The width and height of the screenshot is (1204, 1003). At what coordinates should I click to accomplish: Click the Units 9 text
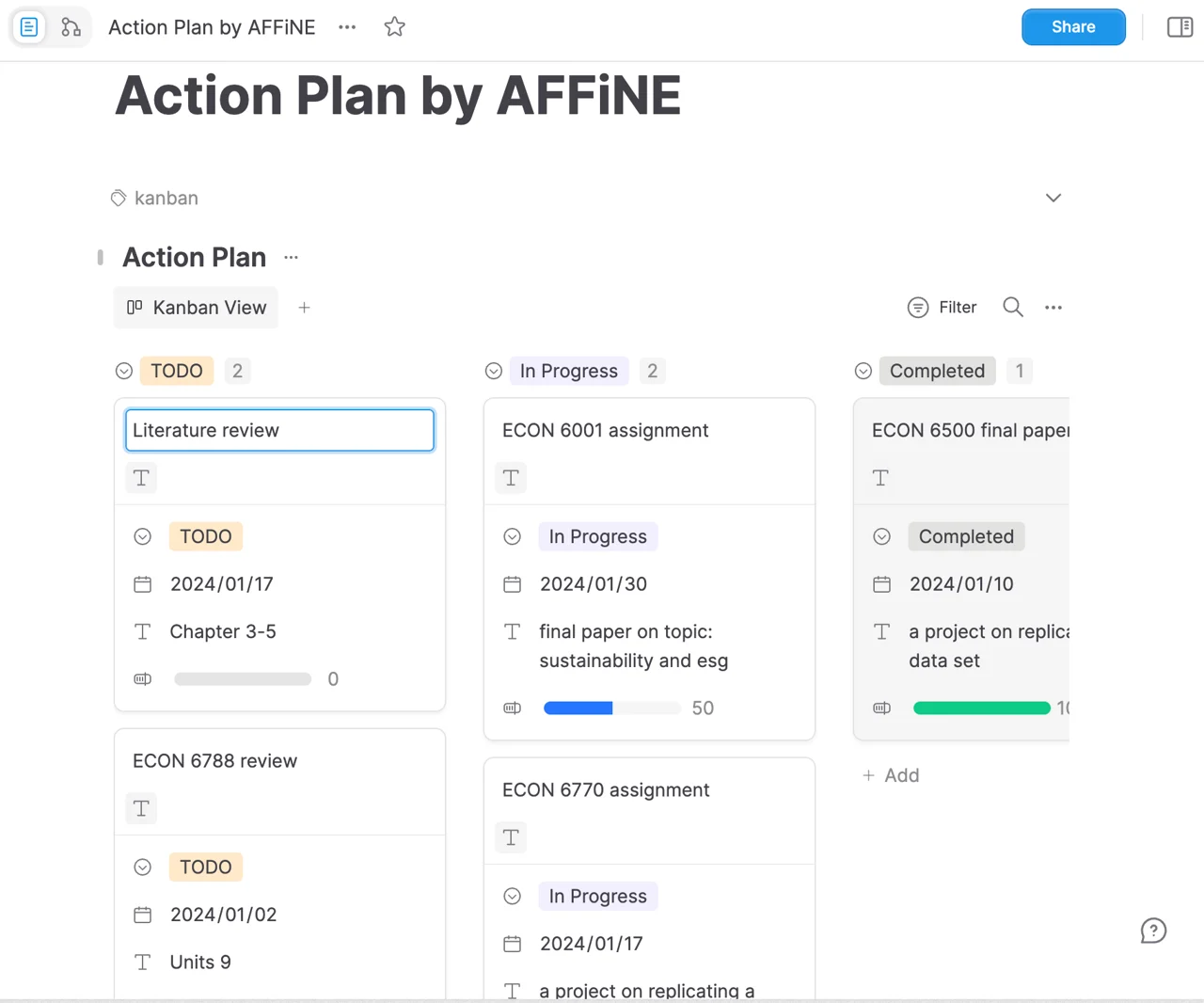coord(200,962)
